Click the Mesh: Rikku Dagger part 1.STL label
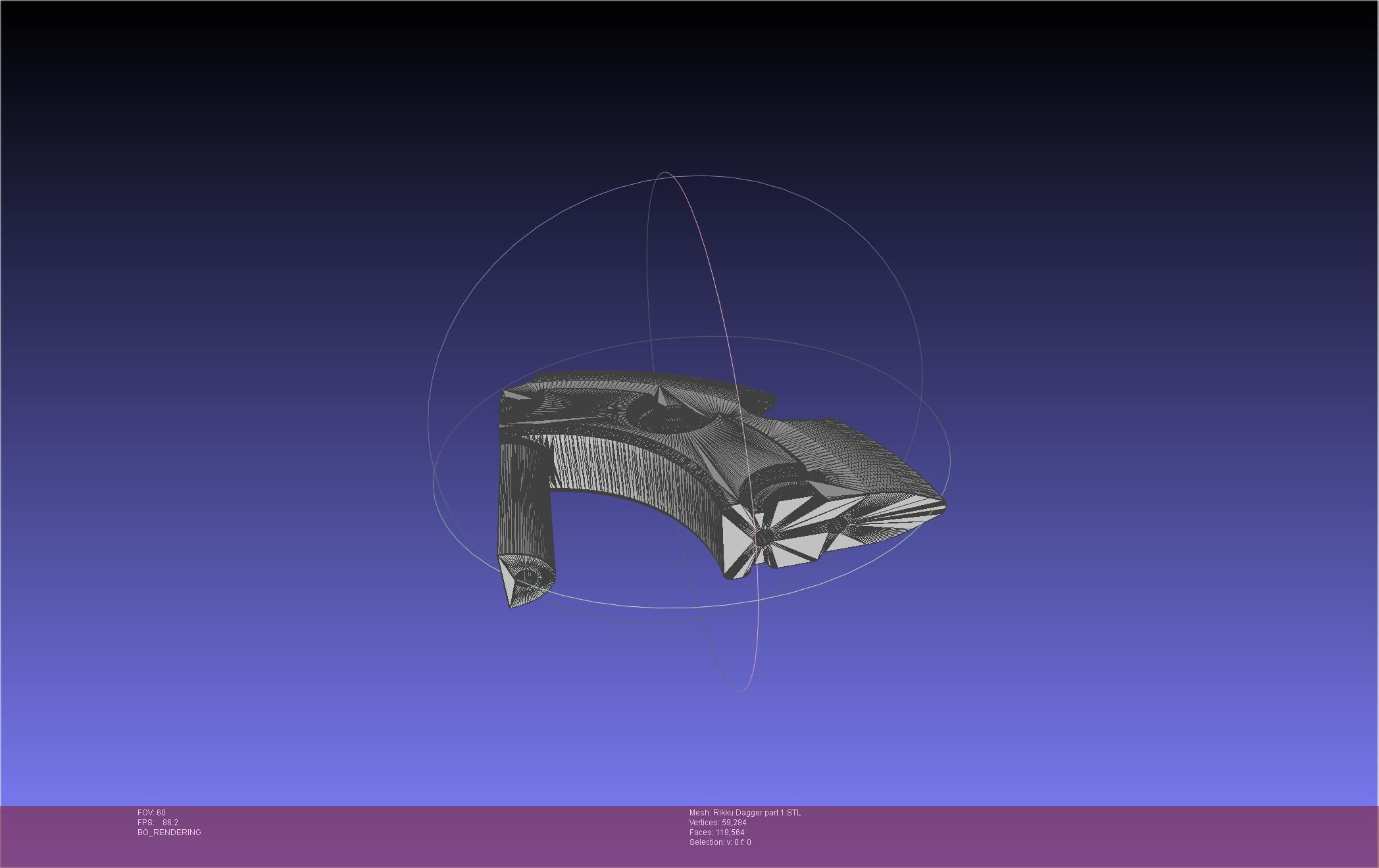This screenshot has height=868, width=1379. tap(745, 813)
